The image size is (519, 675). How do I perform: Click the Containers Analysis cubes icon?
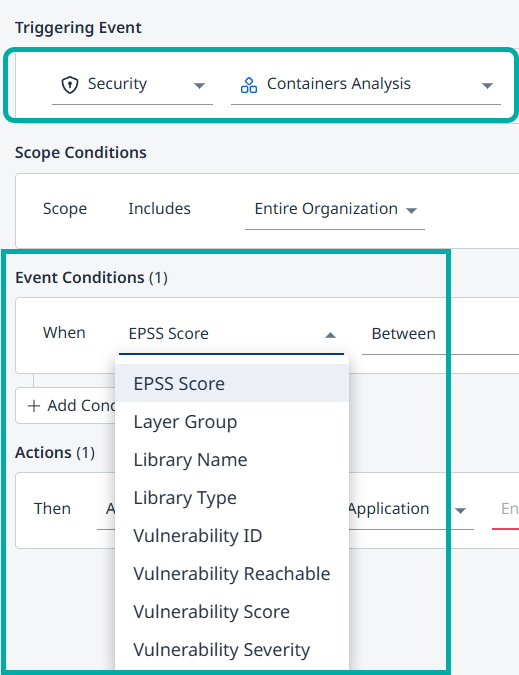pyautogui.click(x=249, y=85)
